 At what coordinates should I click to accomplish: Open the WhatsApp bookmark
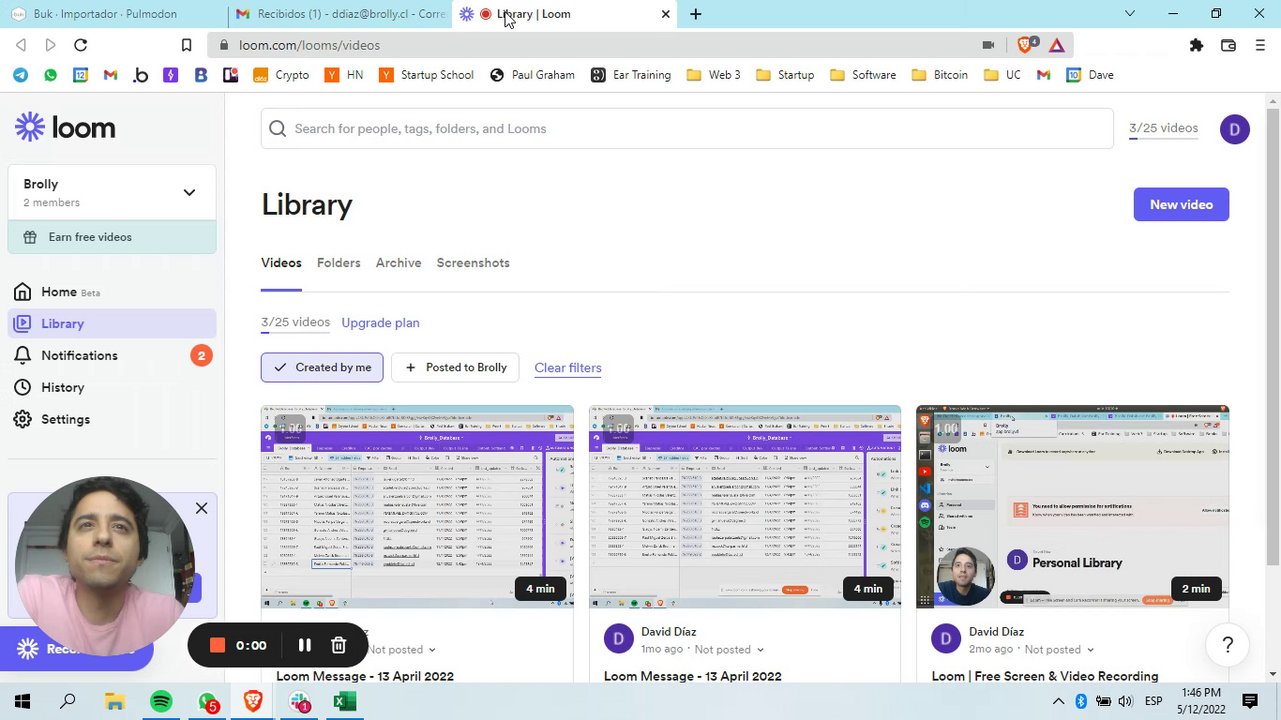click(50, 75)
